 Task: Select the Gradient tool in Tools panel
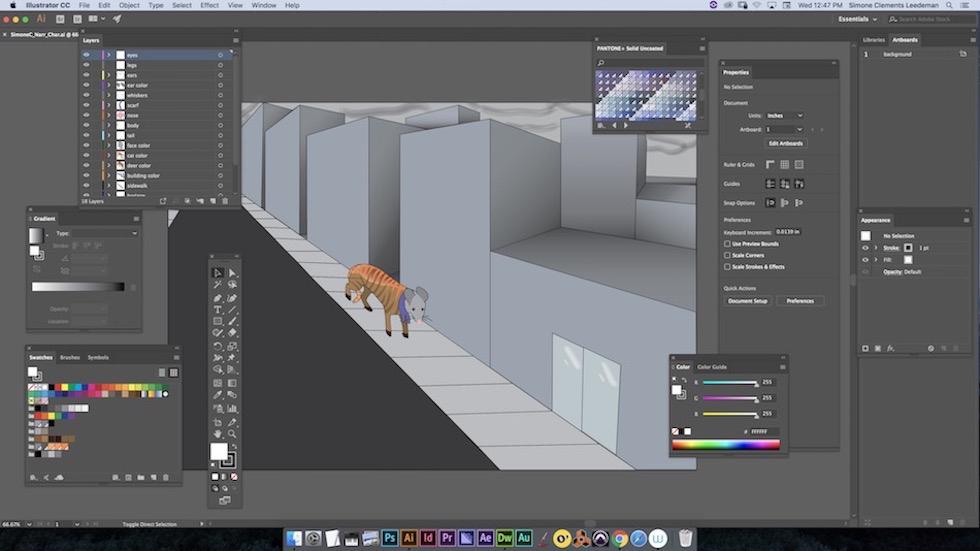click(232, 383)
